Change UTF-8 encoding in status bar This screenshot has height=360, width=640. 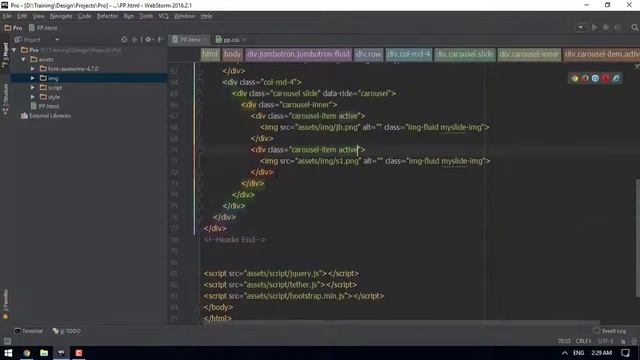pyautogui.click(x=605, y=341)
